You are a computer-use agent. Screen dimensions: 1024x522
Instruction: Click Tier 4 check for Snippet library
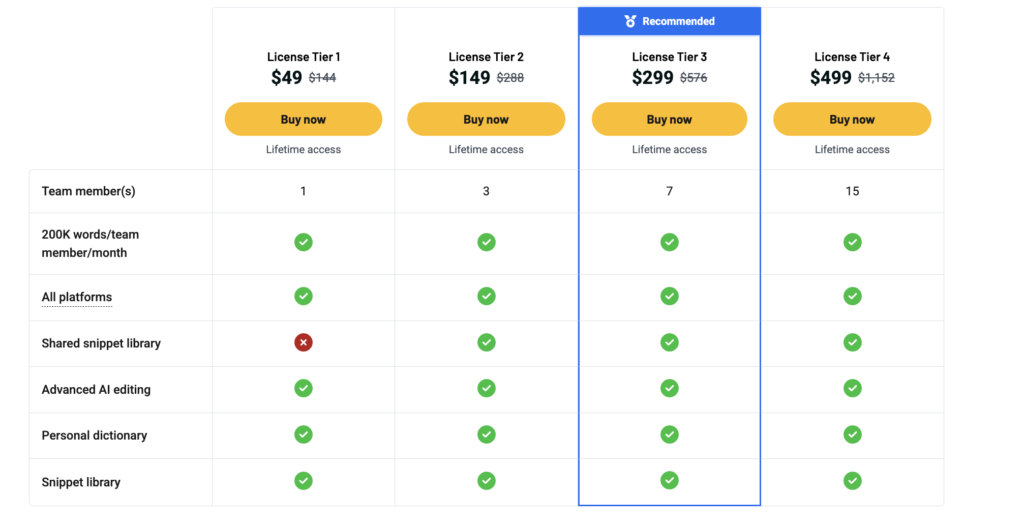tap(852, 481)
